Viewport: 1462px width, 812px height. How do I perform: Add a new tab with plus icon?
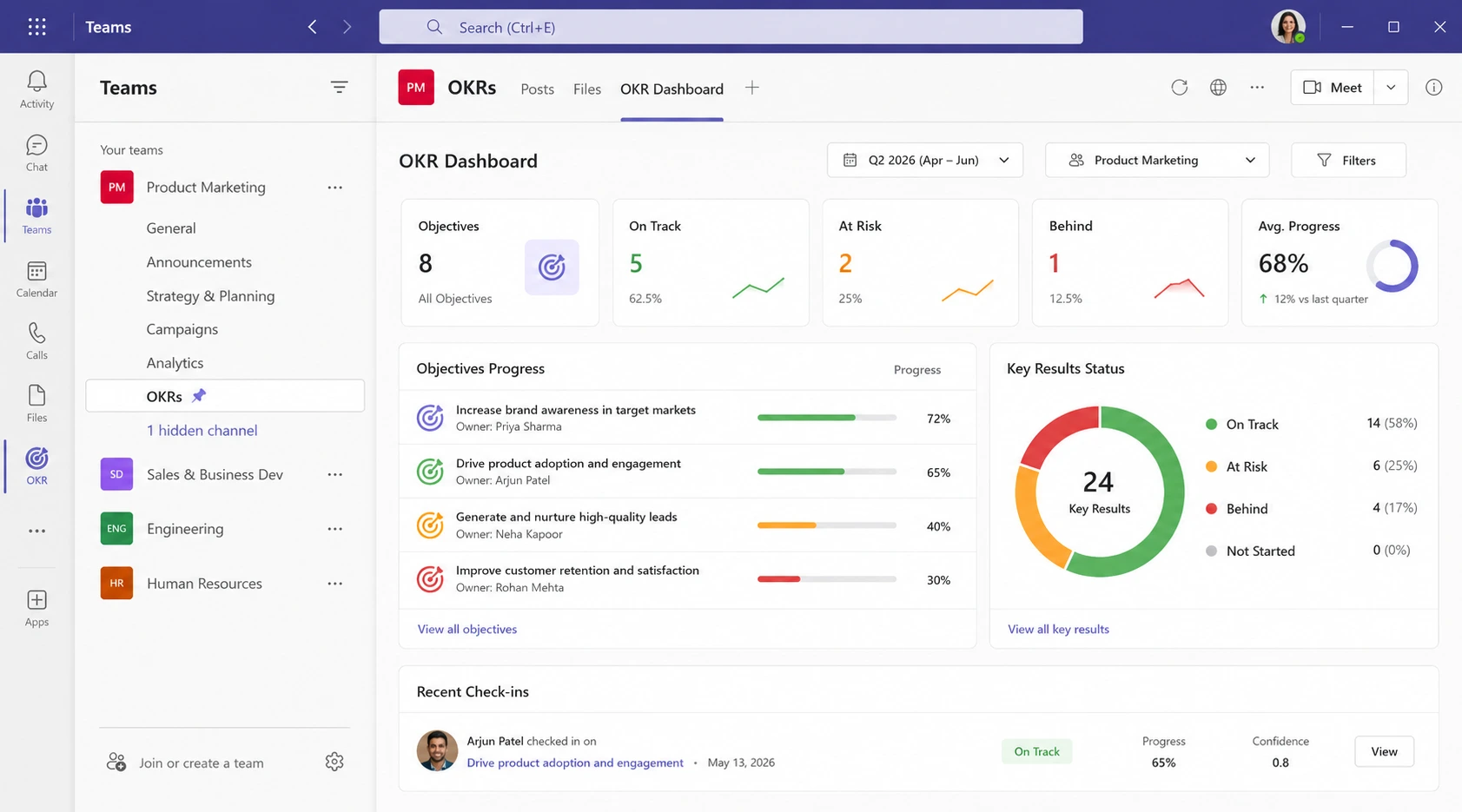(752, 88)
